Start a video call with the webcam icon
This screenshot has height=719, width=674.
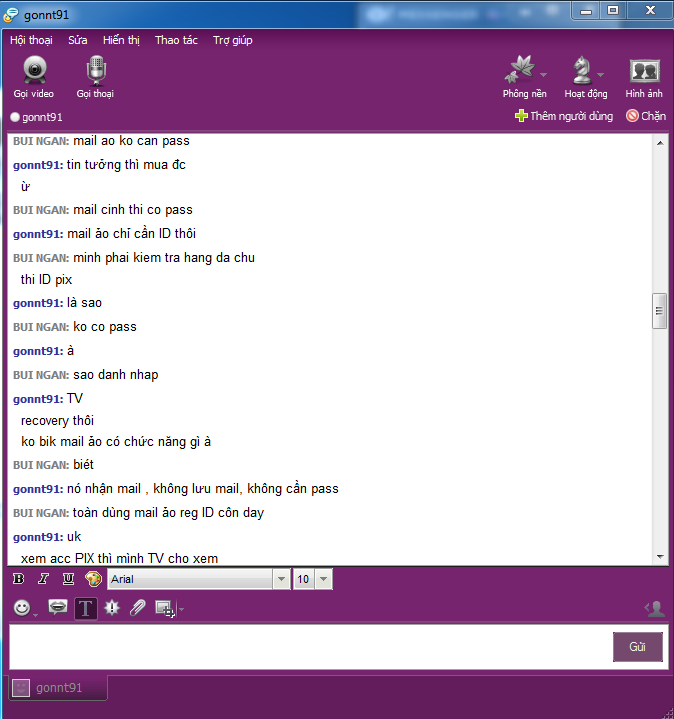pos(34,71)
